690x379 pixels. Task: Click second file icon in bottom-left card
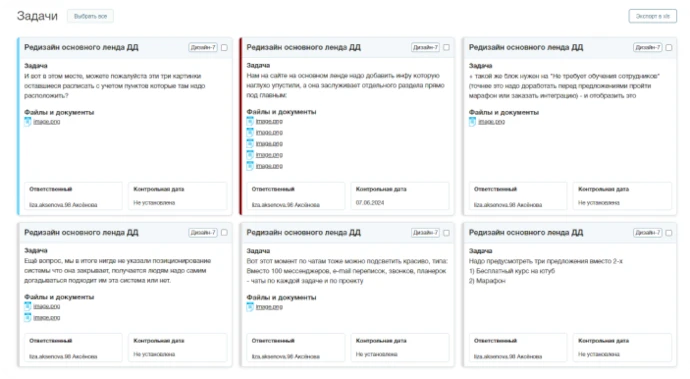click(x=28, y=317)
